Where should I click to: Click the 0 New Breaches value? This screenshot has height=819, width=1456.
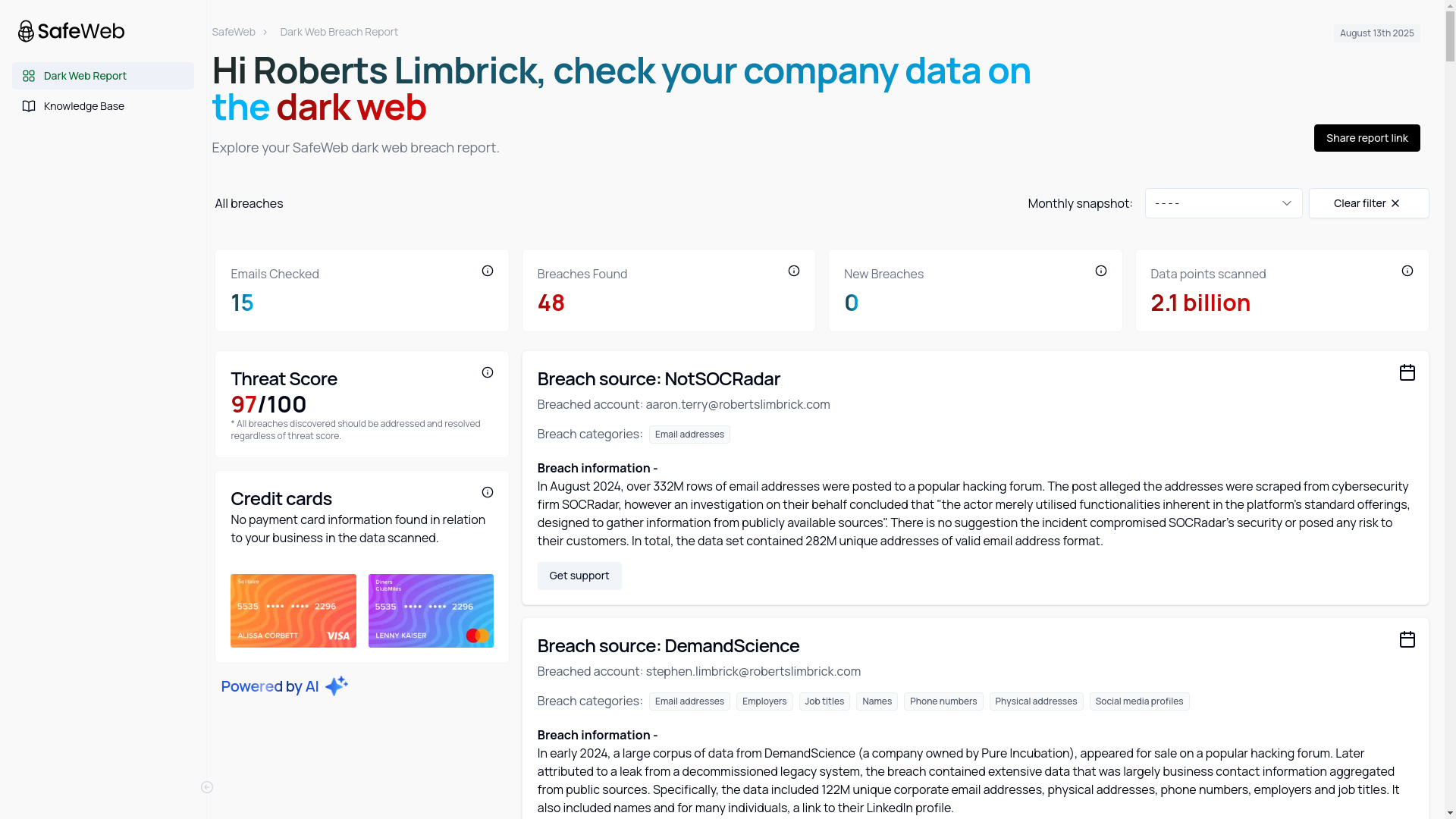852,303
